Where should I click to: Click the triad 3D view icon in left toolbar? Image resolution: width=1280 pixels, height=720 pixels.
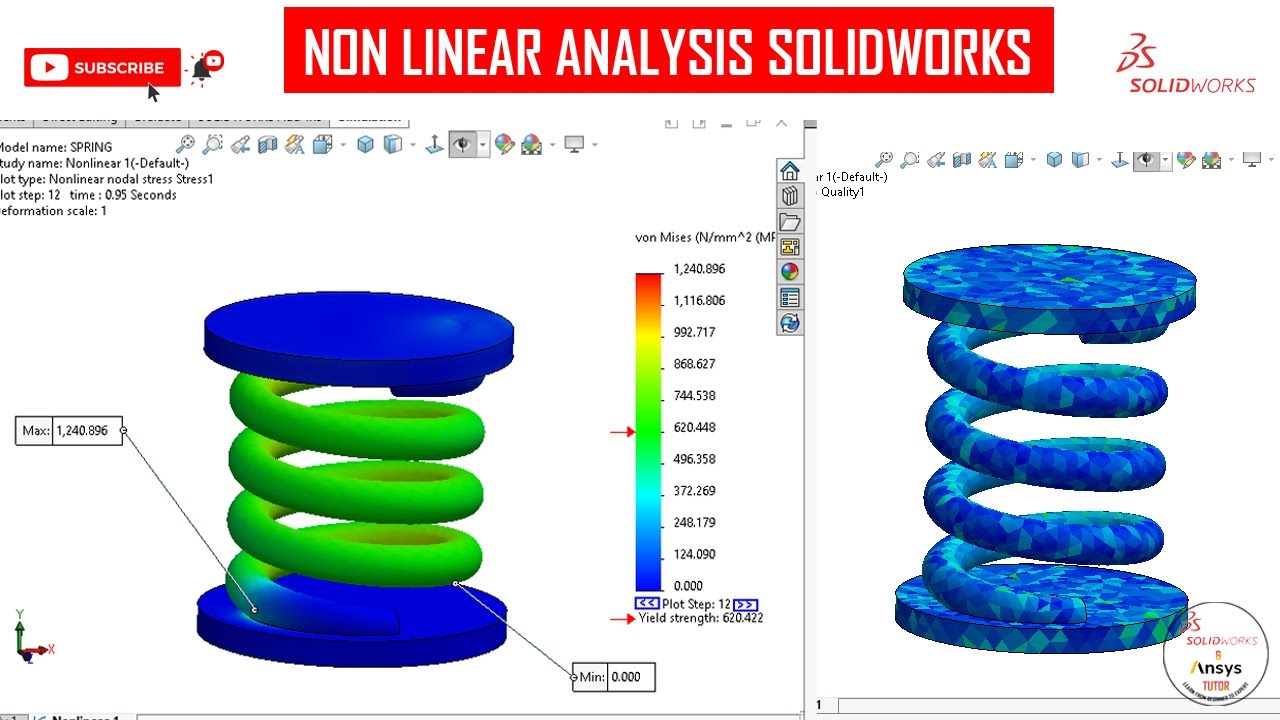pos(435,145)
